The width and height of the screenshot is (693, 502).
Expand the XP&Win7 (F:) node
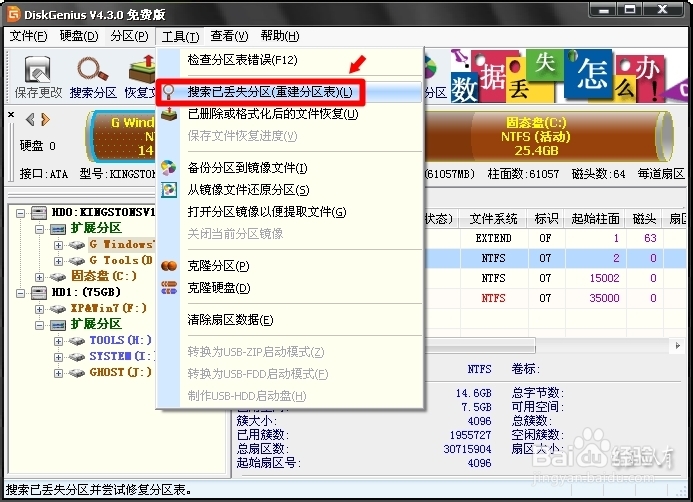coord(39,309)
